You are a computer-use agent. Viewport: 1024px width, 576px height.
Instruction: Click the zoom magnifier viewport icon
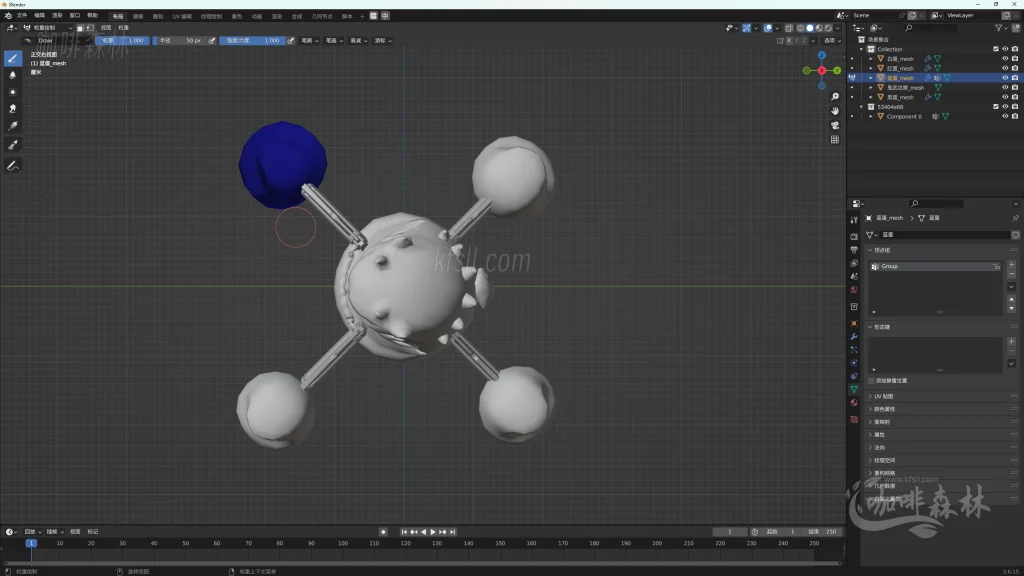(x=835, y=97)
